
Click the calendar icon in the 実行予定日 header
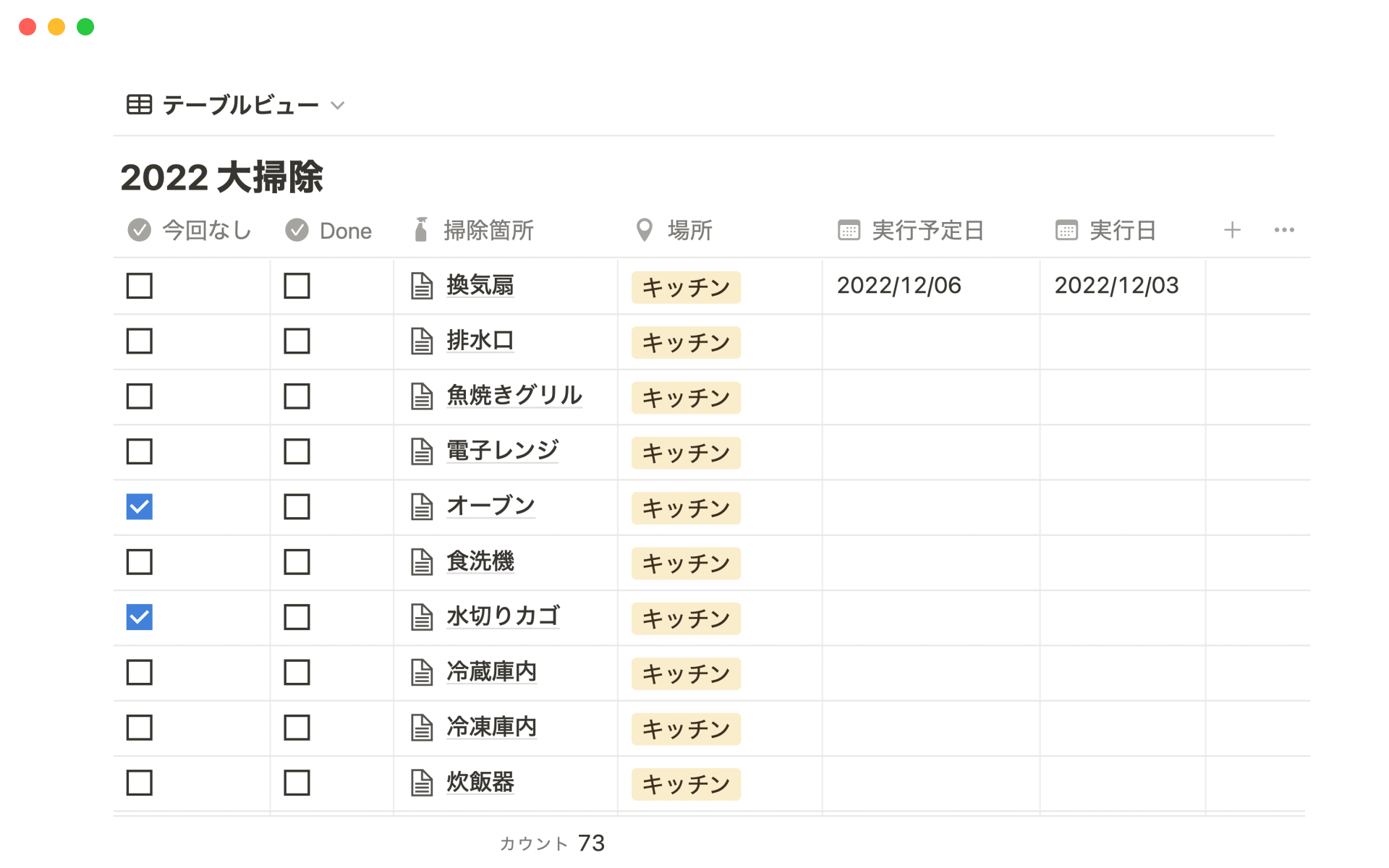tap(849, 230)
